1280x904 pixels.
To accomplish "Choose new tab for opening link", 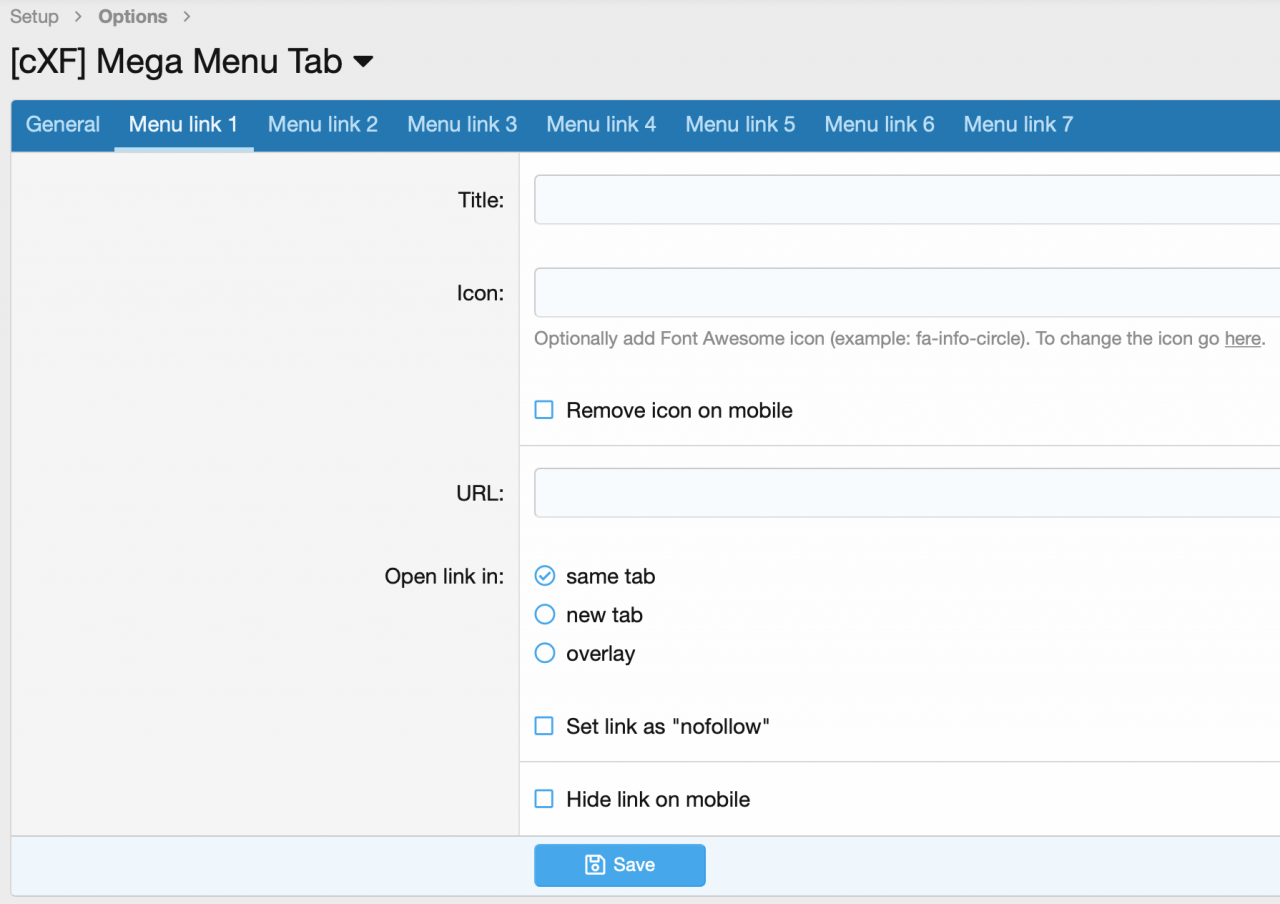I will pyautogui.click(x=545, y=615).
